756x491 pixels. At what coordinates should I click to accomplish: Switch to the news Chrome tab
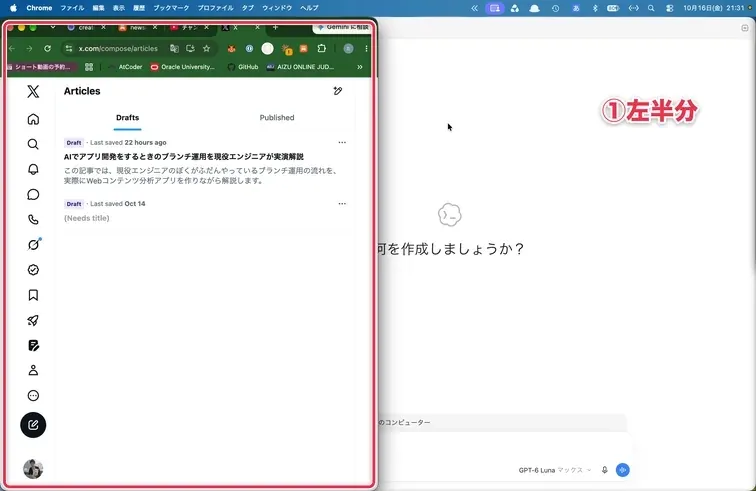point(137,27)
